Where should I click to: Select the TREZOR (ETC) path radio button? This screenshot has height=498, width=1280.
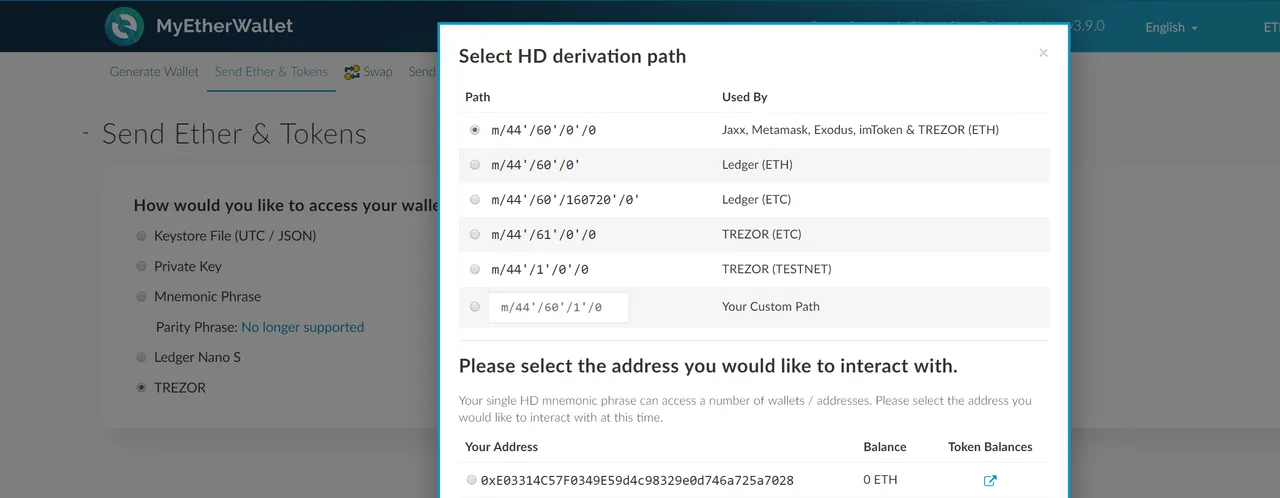(474, 235)
